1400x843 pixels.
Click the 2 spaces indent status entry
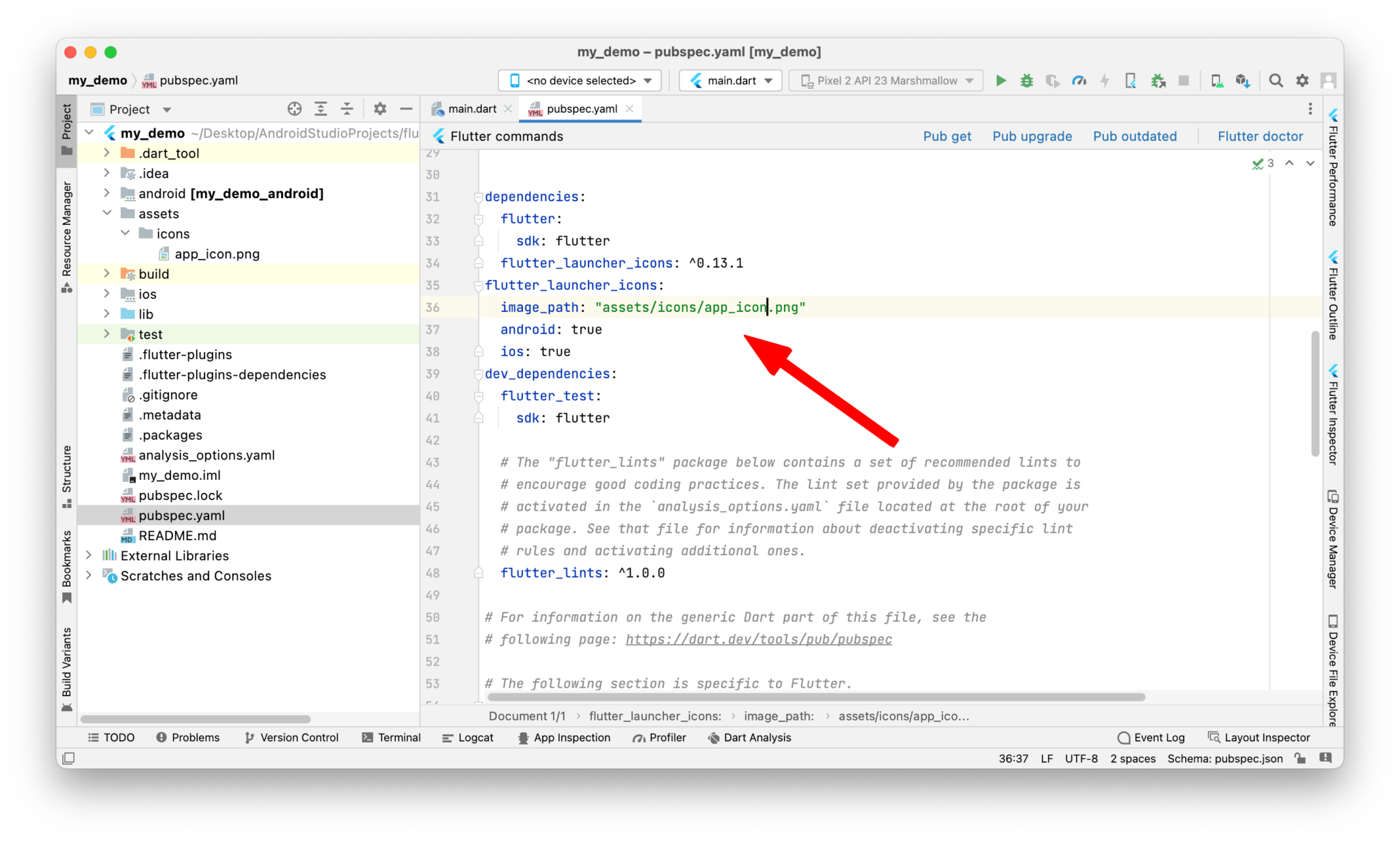1133,758
